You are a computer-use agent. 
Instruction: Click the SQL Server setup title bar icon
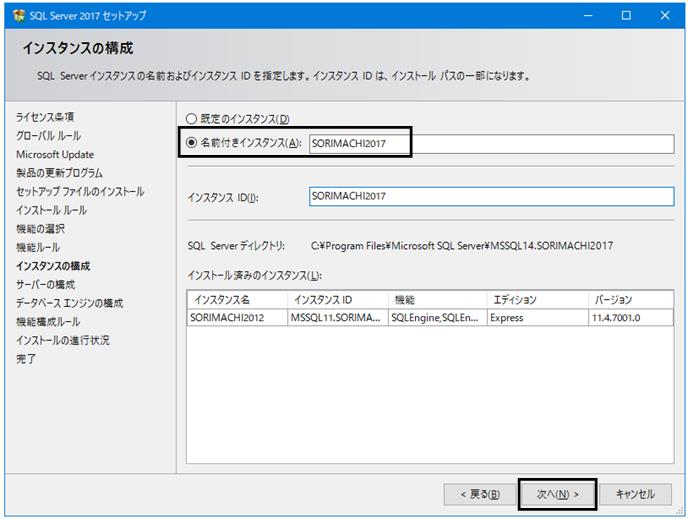(x=19, y=16)
